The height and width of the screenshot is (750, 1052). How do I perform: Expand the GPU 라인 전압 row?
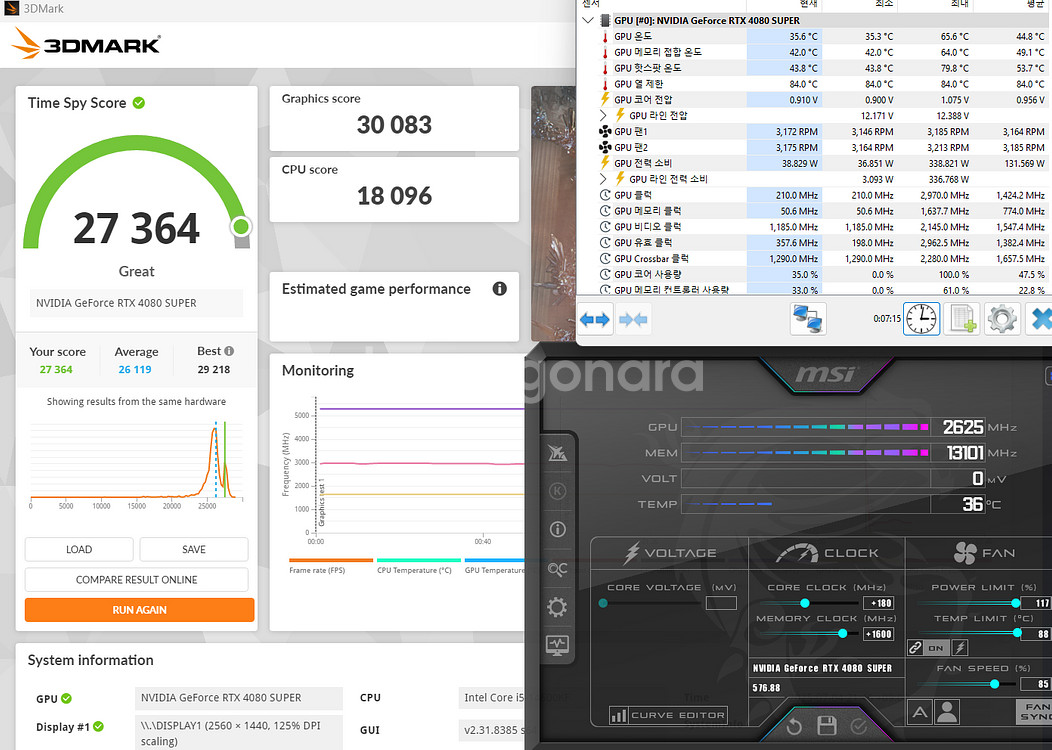click(603, 115)
